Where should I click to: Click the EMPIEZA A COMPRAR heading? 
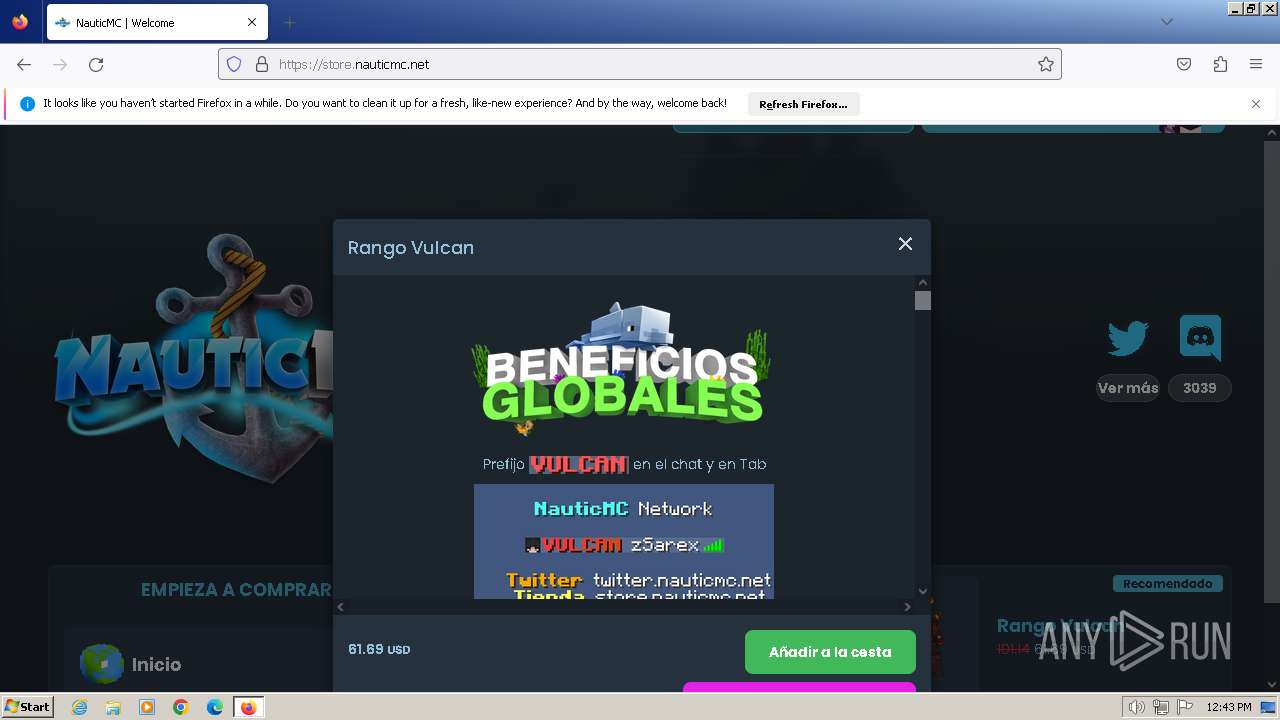(x=236, y=590)
